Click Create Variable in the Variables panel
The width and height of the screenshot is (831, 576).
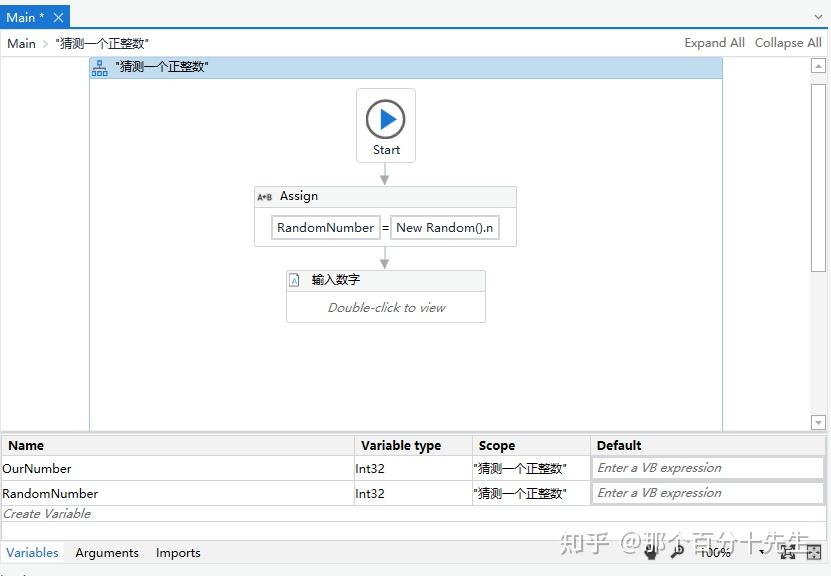click(x=46, y=514)
